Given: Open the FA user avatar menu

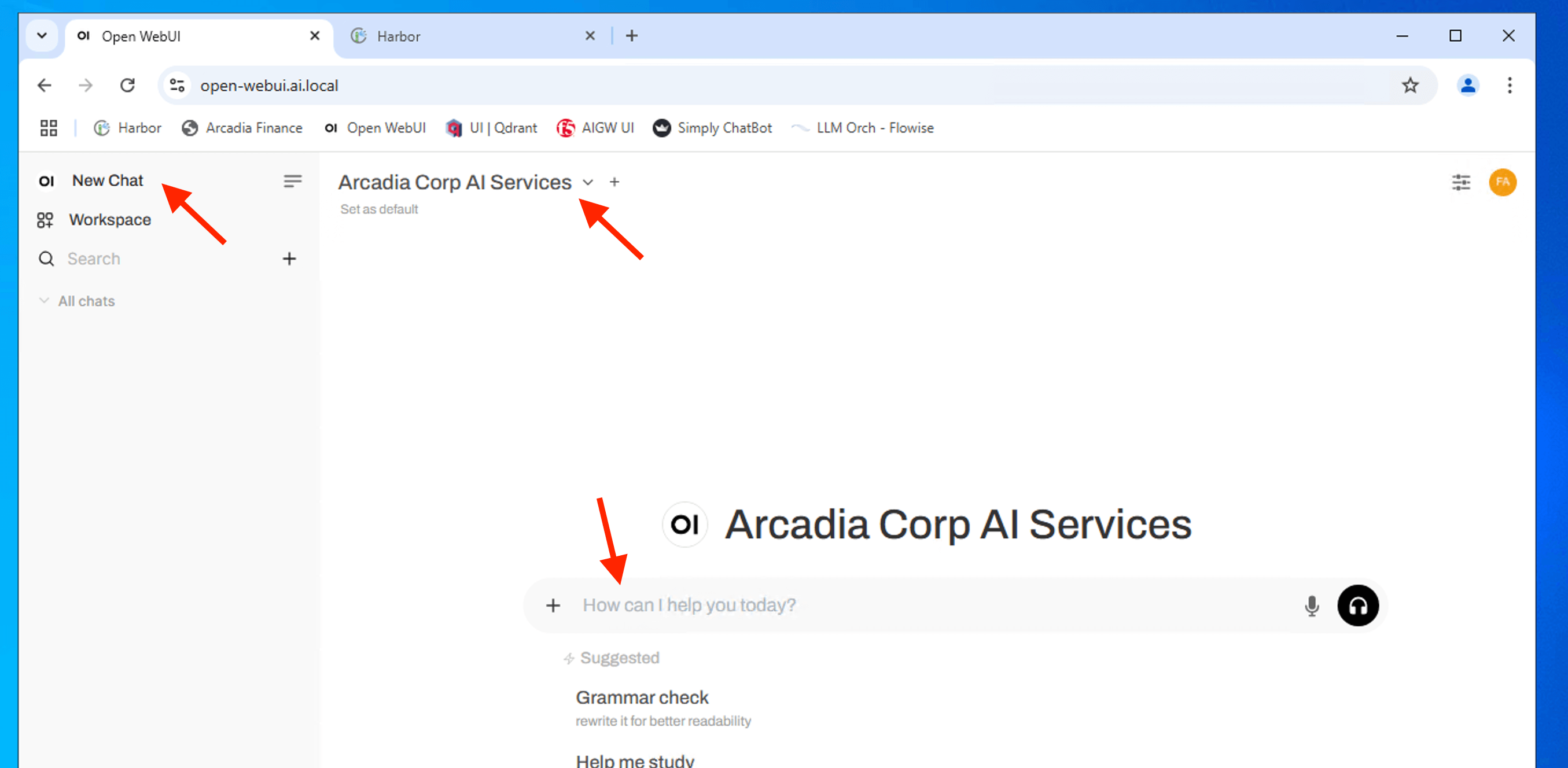Looking at the screenshot, I should point(1502,182).
